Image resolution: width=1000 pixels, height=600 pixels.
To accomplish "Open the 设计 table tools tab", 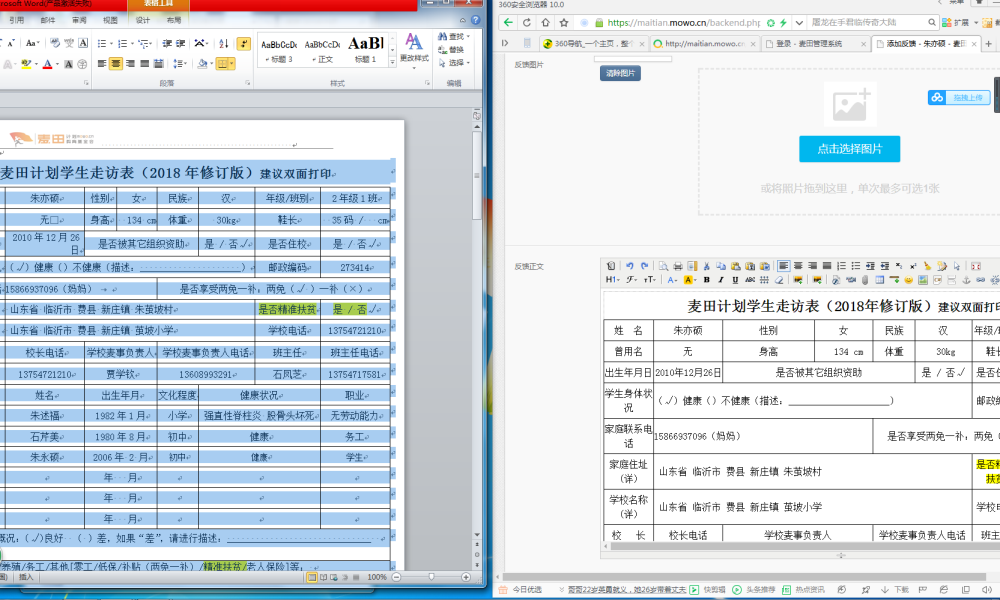I will (x=143, y=20).
